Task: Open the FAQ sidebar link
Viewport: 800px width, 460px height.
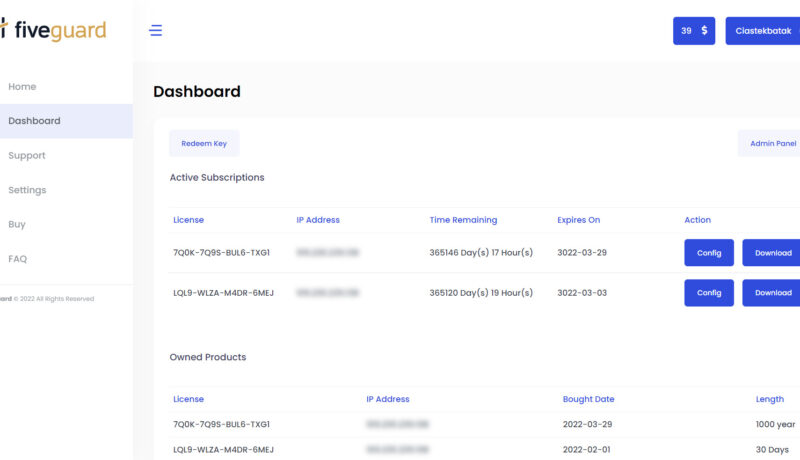Action: click(x=18, y=259)
